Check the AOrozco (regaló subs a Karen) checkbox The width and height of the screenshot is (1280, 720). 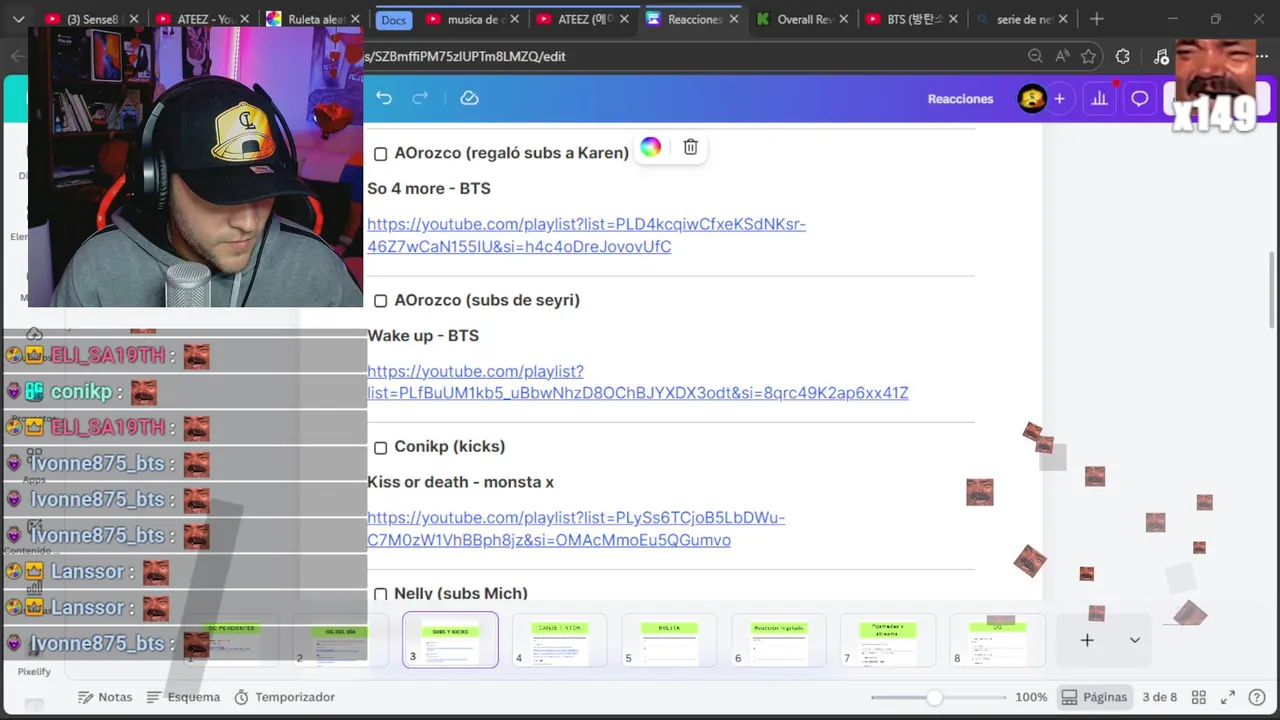[380, 154]
